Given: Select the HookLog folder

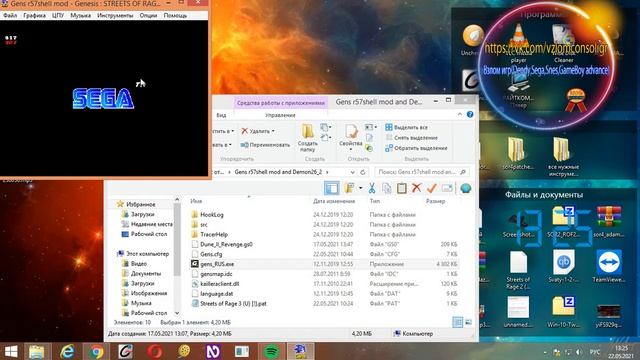Looking at the screenshot, I should (212, 215).
